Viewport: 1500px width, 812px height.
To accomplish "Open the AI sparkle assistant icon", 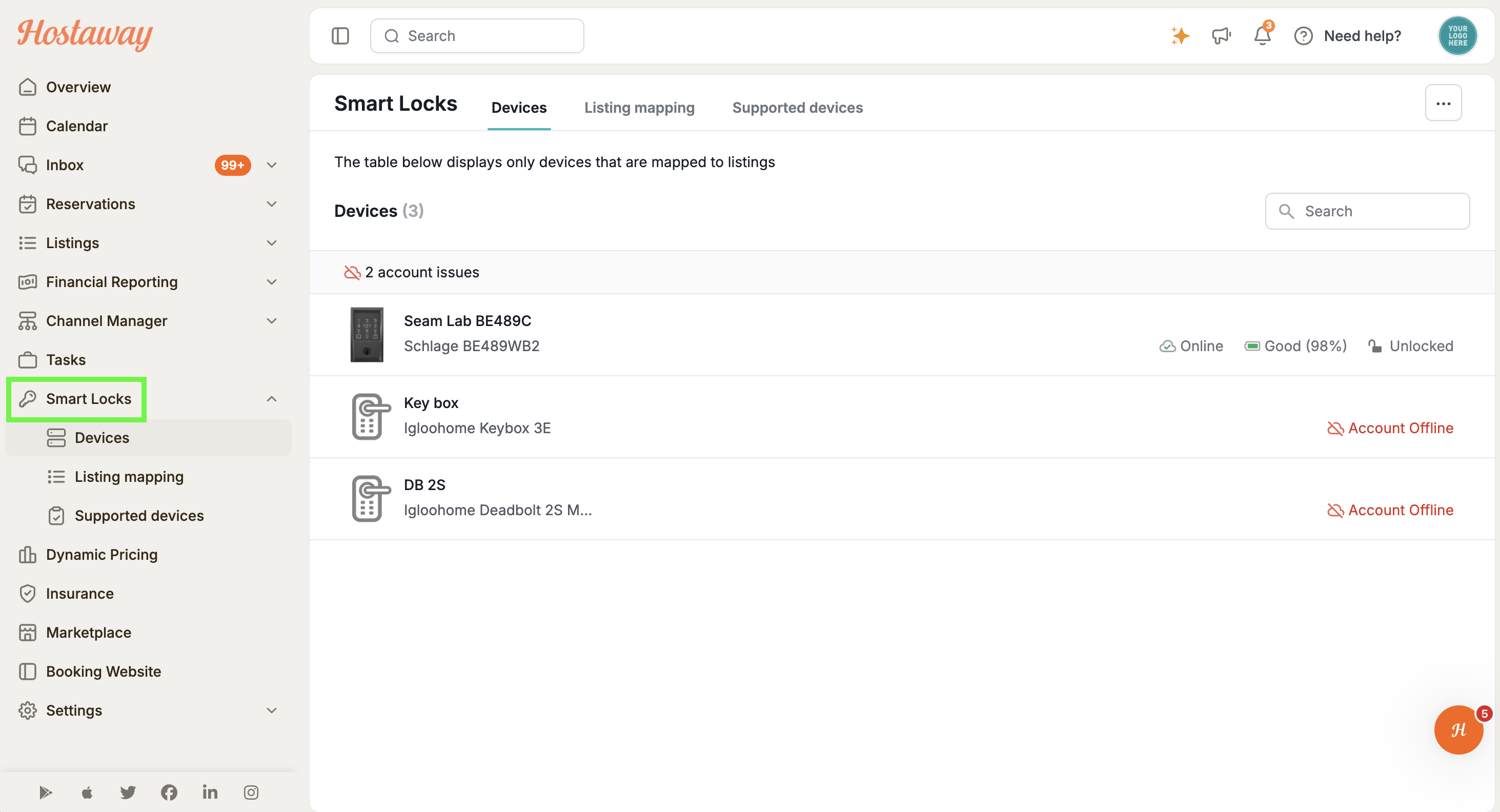I will click(x=1180, y=36).
